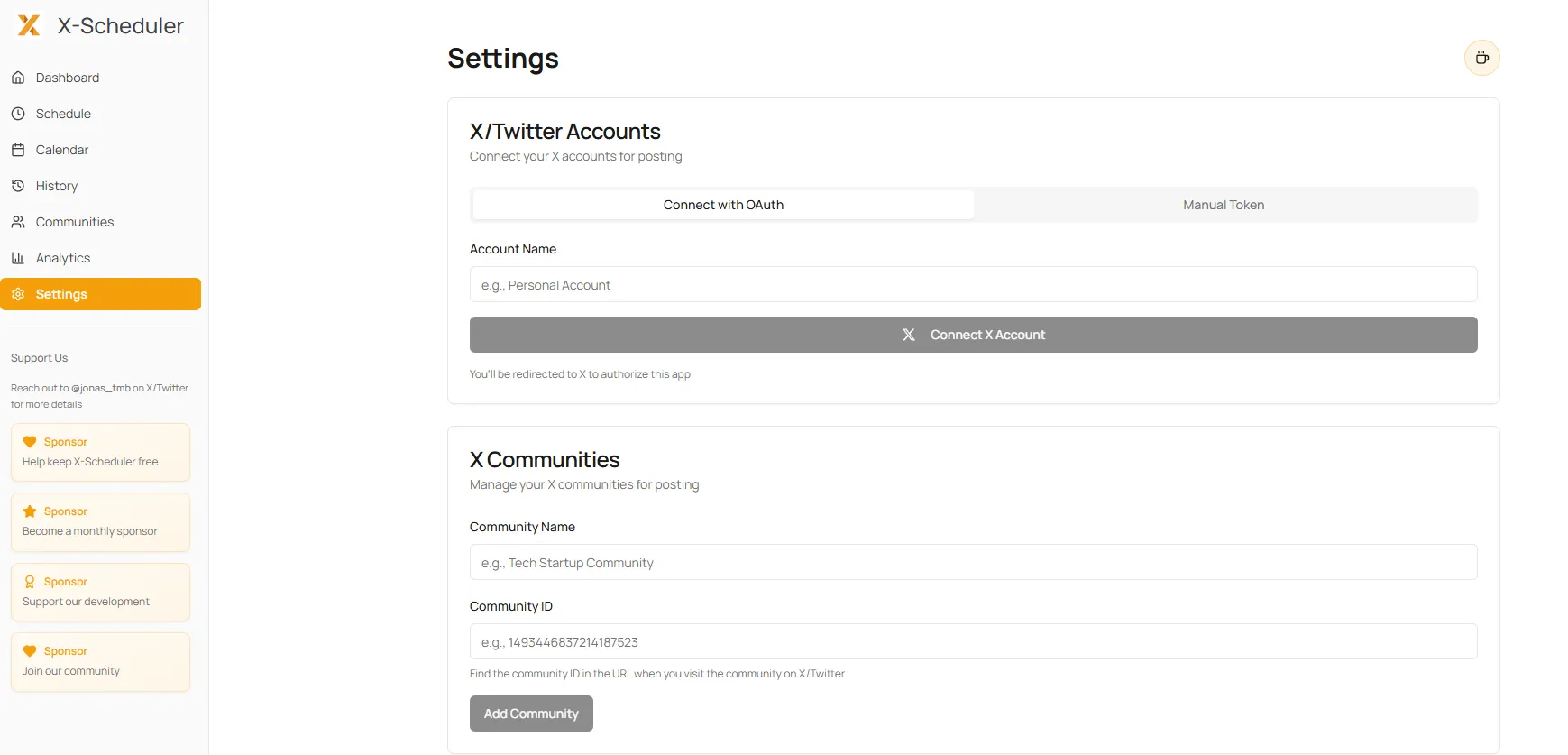The width and height of the screenshot is (1568, 755).
Task: Click the Analytics bar chart icon
Action: (x=18, y=258)
